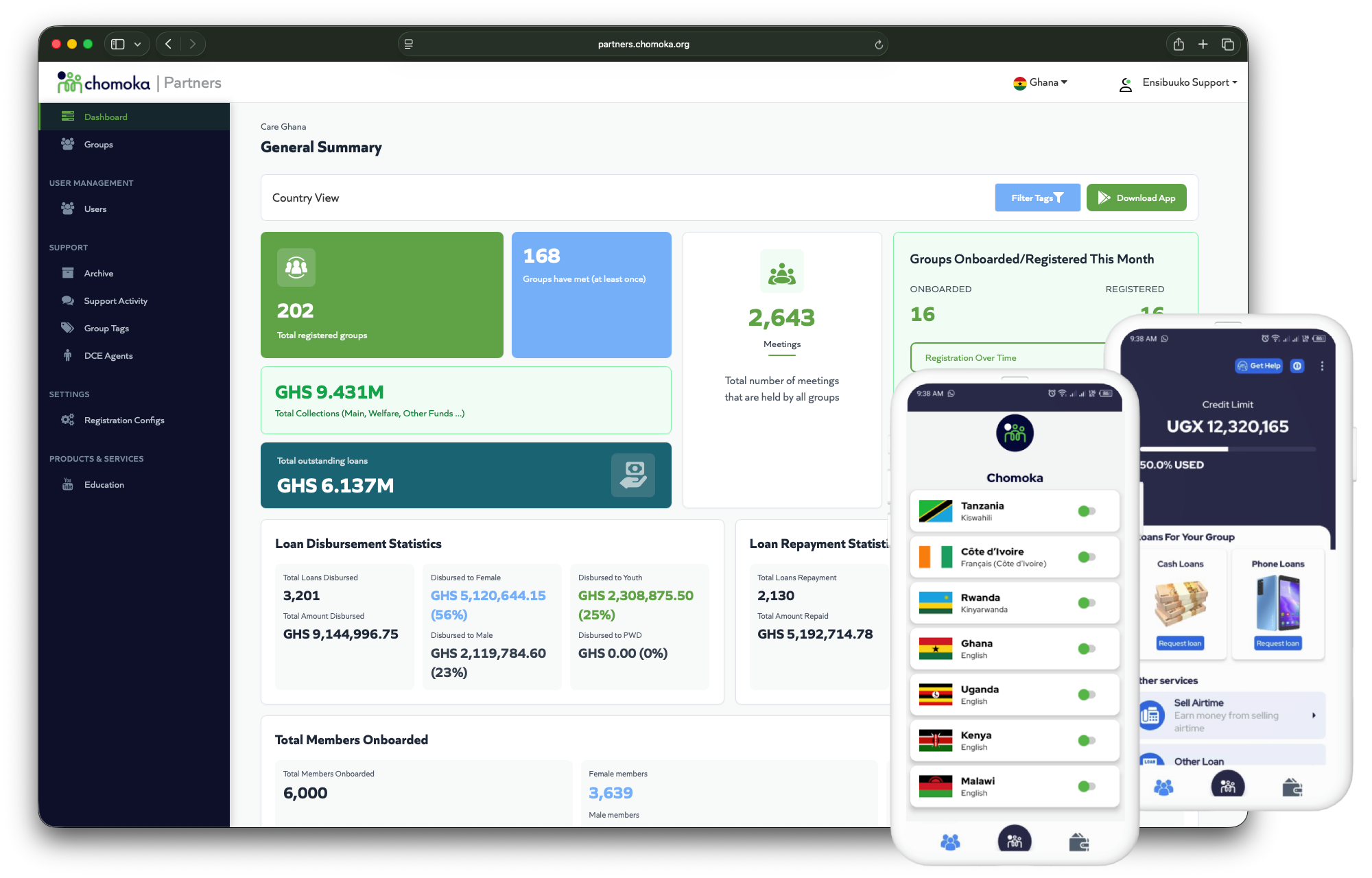Click the Registration Configs gear icon
1372x878 pixels.
pos(67,420)
